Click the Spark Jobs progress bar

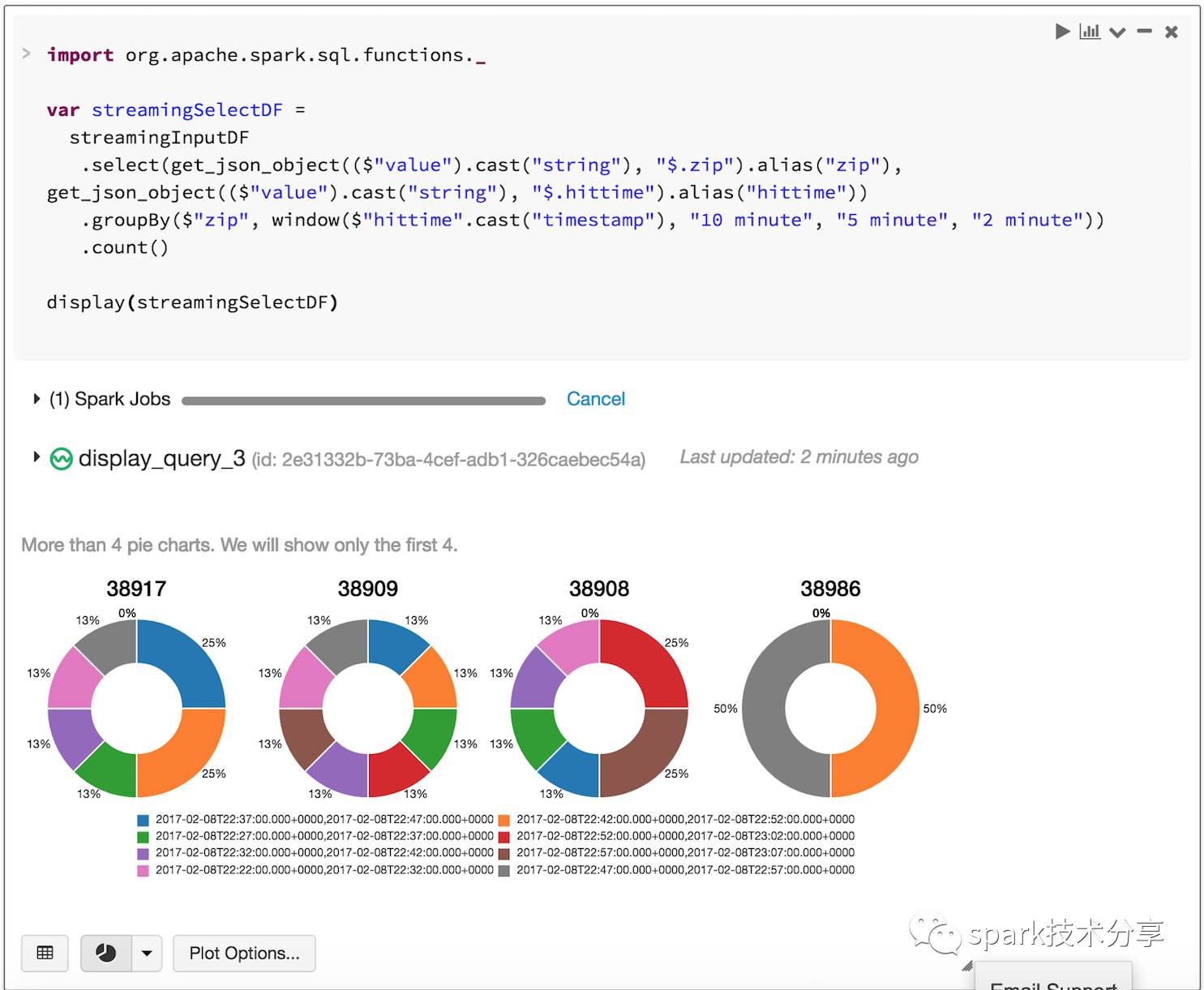pos(363,401)
